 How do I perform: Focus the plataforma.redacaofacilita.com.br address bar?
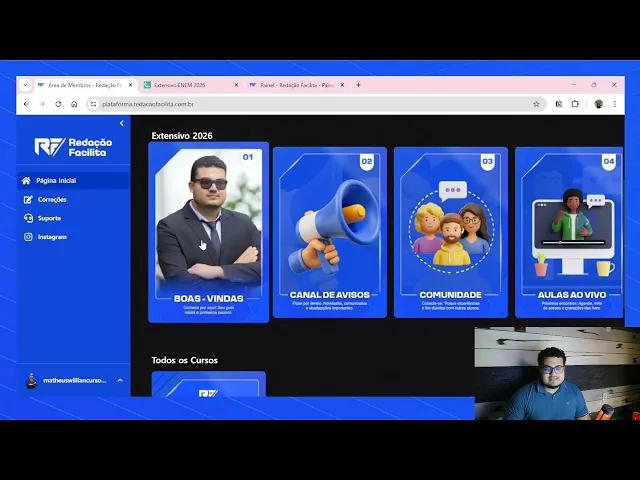tap(316, 104)
